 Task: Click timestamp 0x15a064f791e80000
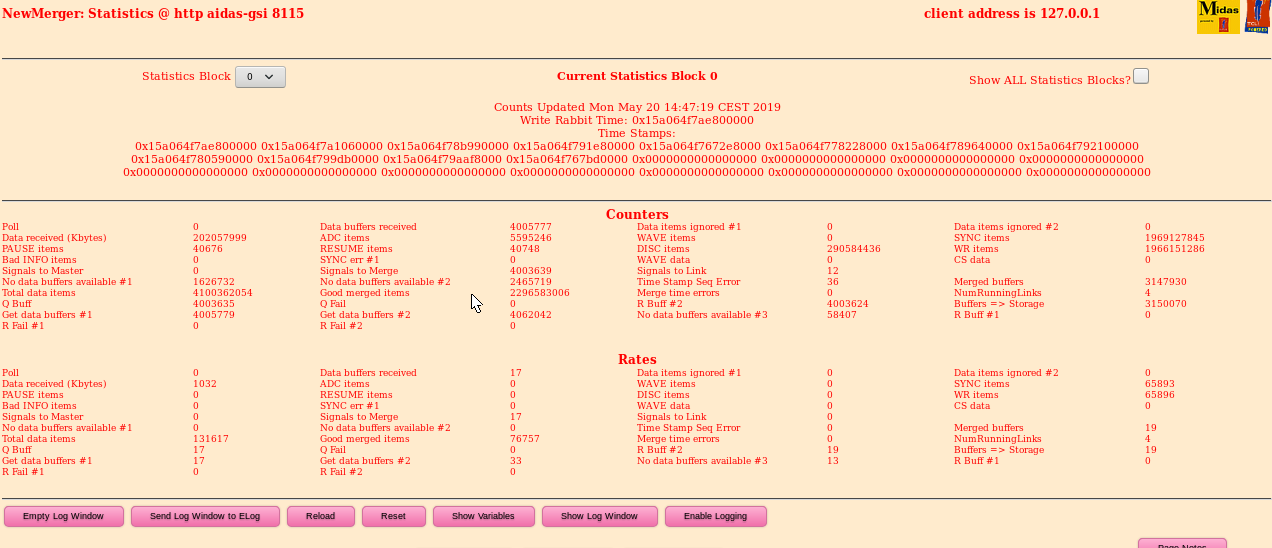coord(574,146)
